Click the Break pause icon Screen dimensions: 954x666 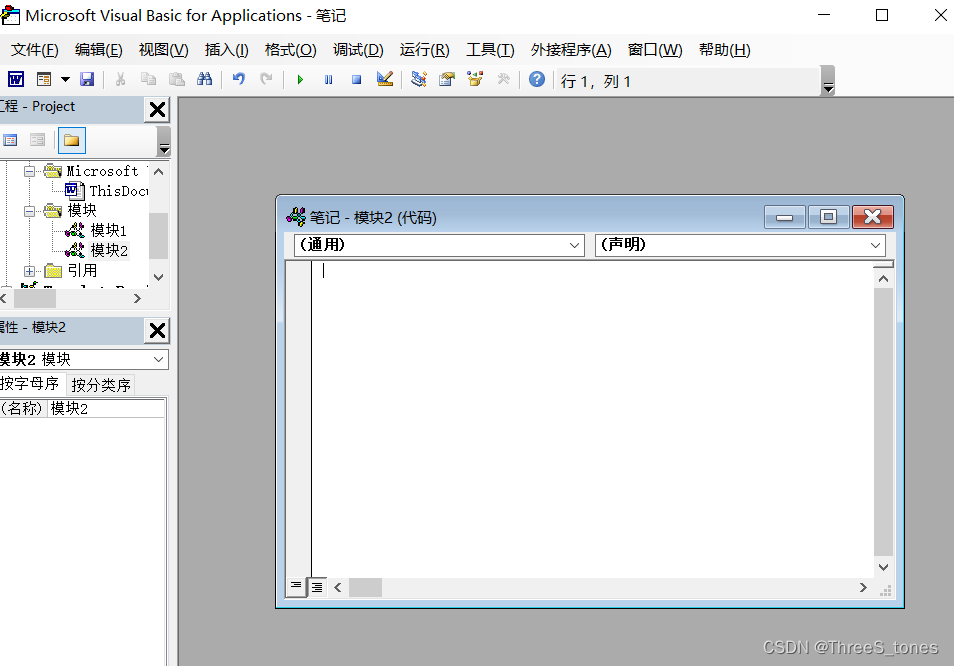coord(329,80)
